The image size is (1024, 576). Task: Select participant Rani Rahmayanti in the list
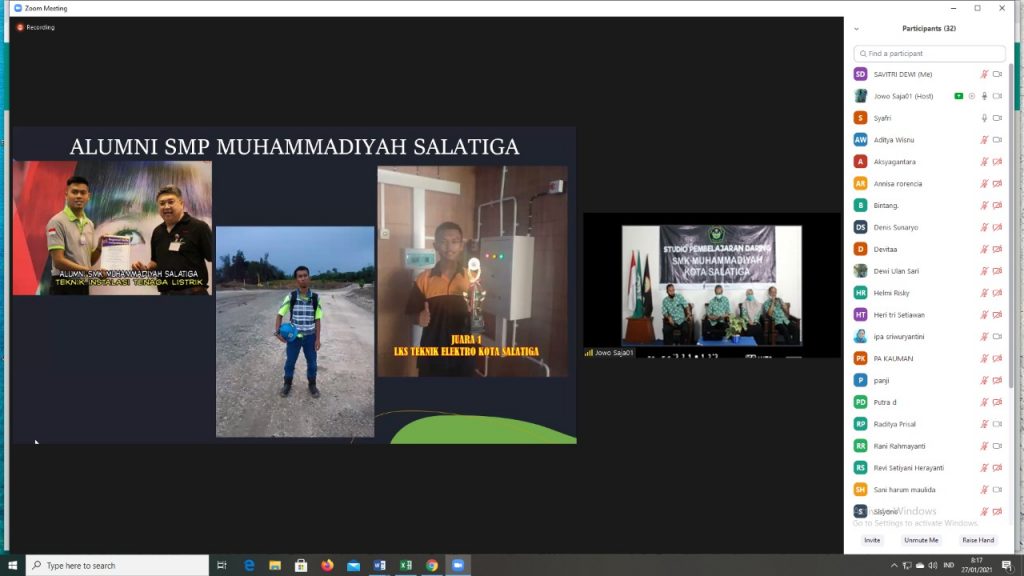[x=929, y=446]
